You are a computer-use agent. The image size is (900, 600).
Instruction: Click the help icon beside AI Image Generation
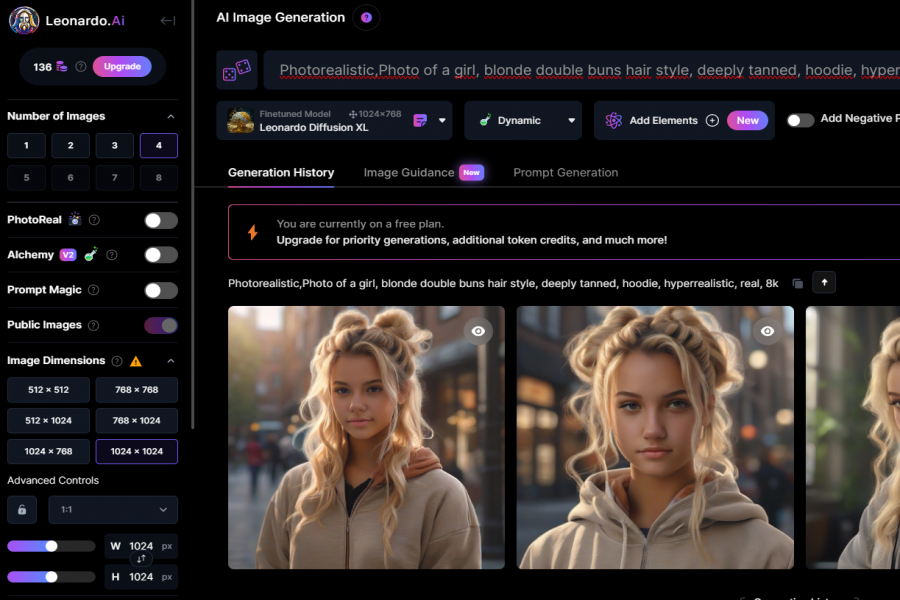[x=366, y=18]
